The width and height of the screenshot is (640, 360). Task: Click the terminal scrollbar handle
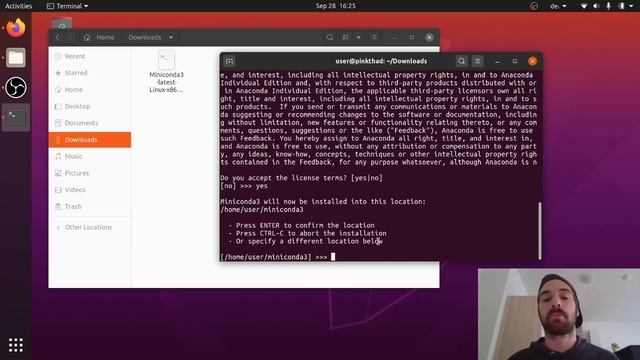click(540, 231)
